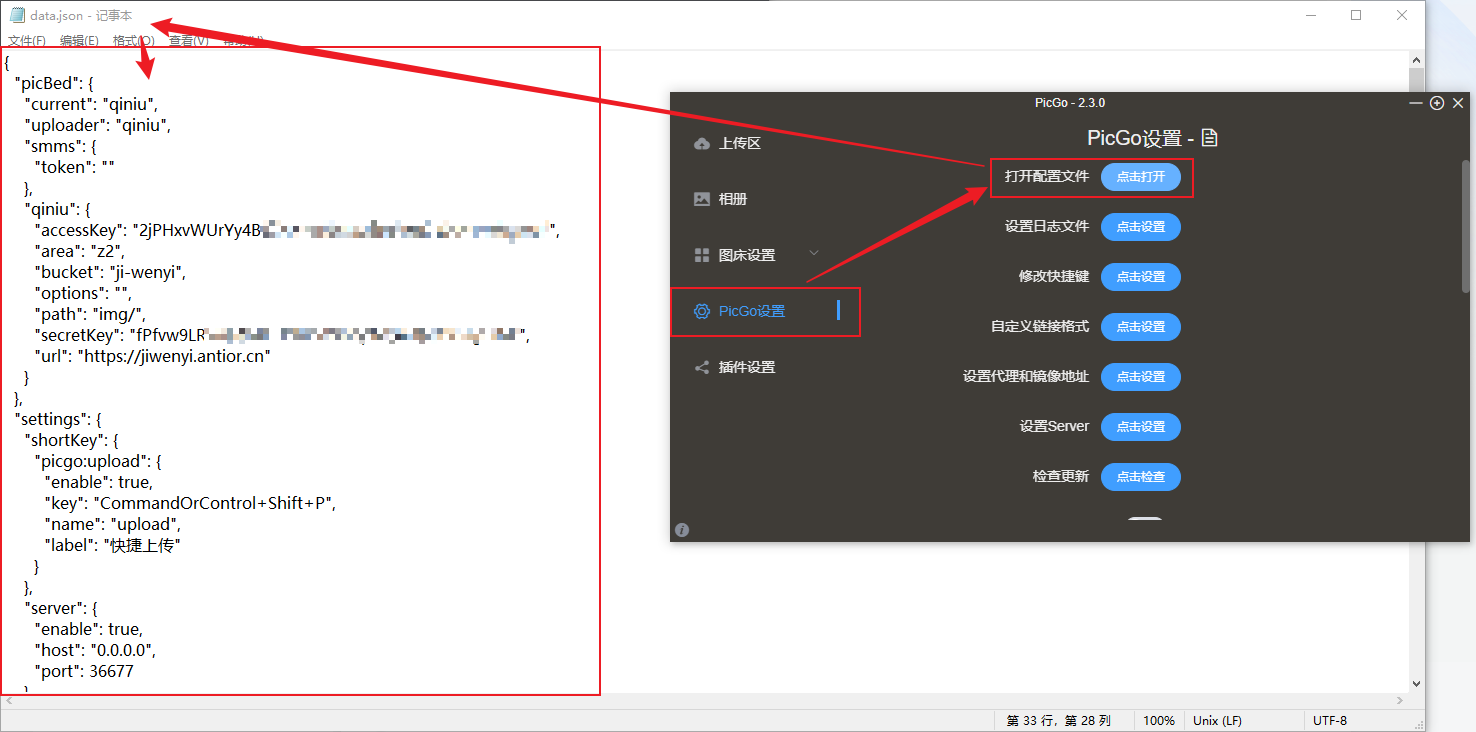Click 点击设置 next to 修改快捷键
The height and width of the screenshot is (732, 1476).
click(x=1141, y=277)
